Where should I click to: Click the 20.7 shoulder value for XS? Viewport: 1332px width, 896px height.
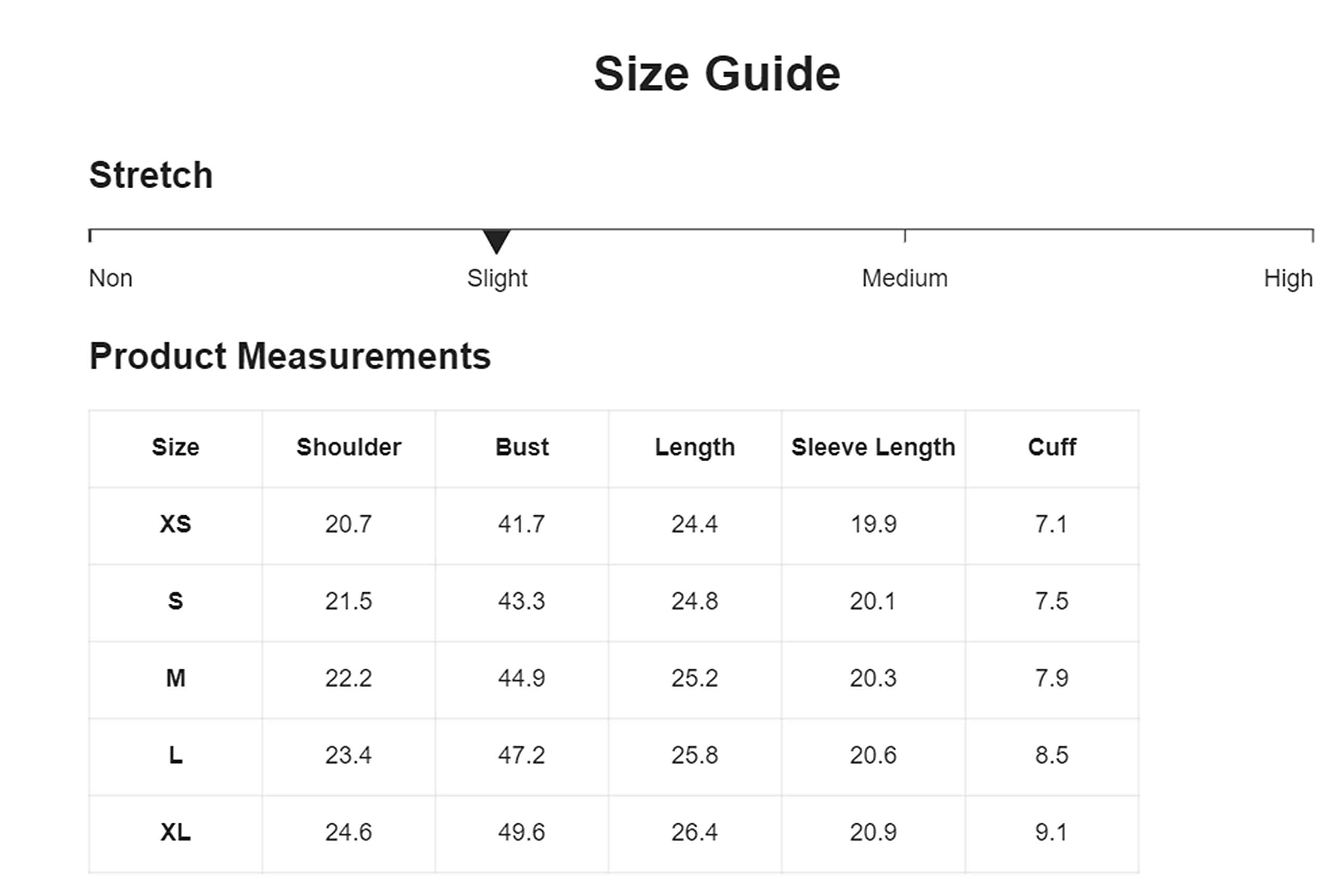click(348, 524)
